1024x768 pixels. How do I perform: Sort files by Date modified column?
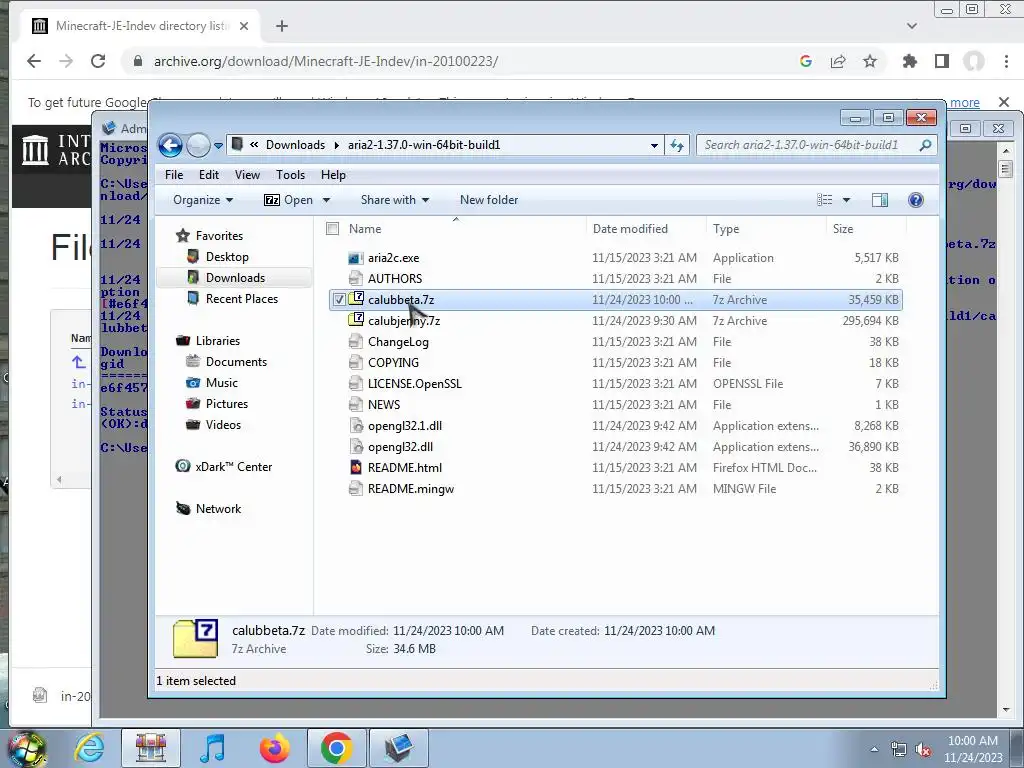point(630,229)
